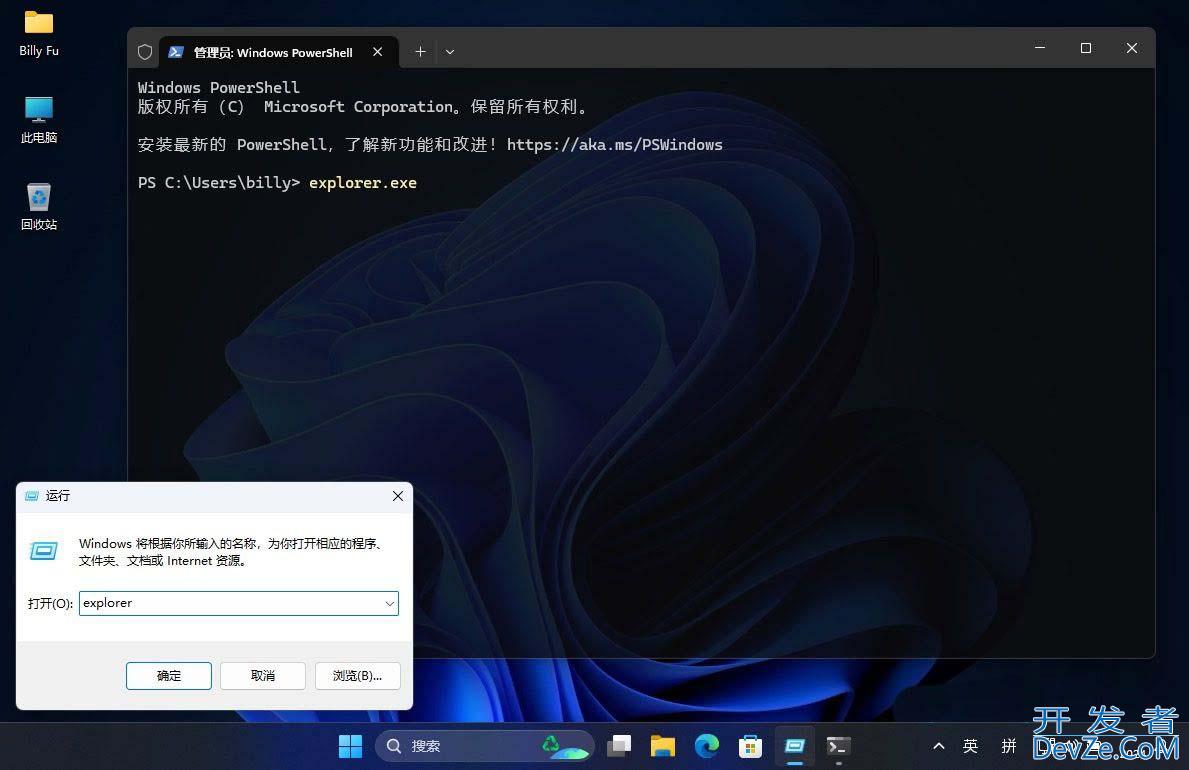Viewport: 1189px width, 770px height.
Task: Confirm with the 确定 button
Action: 168,675
